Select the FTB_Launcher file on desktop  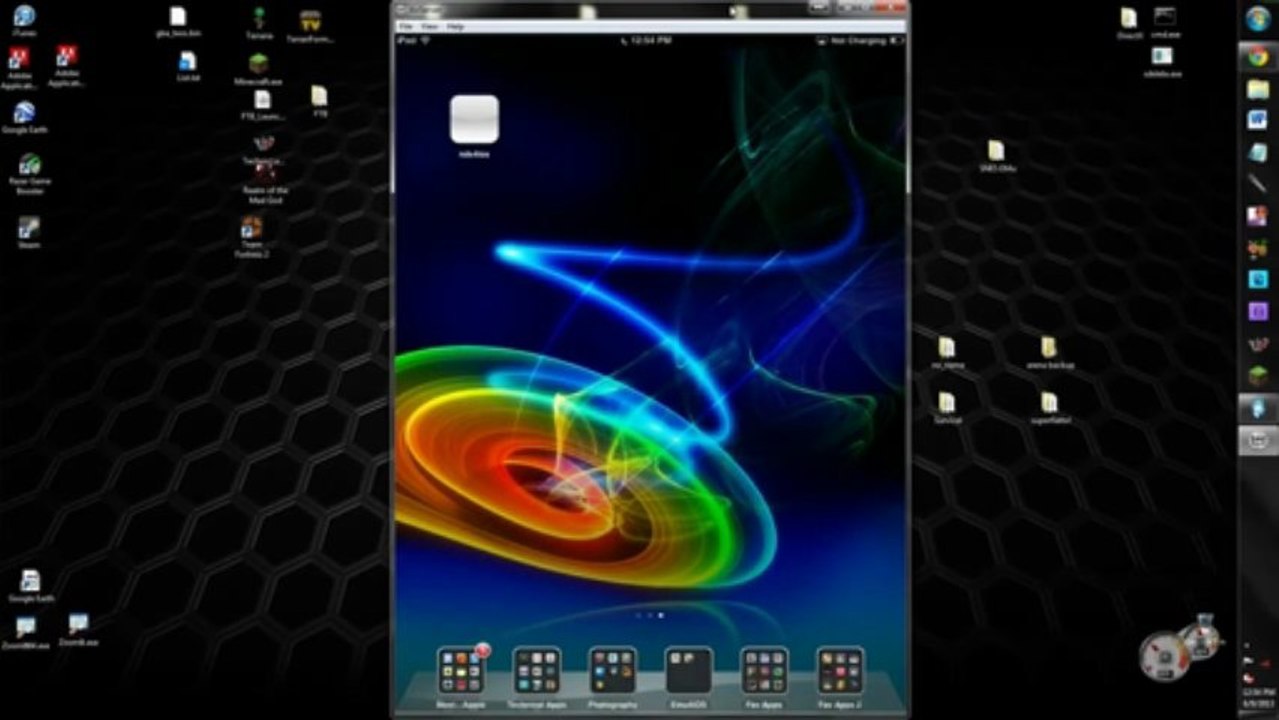pyautogui.click(x=263, y=104)
